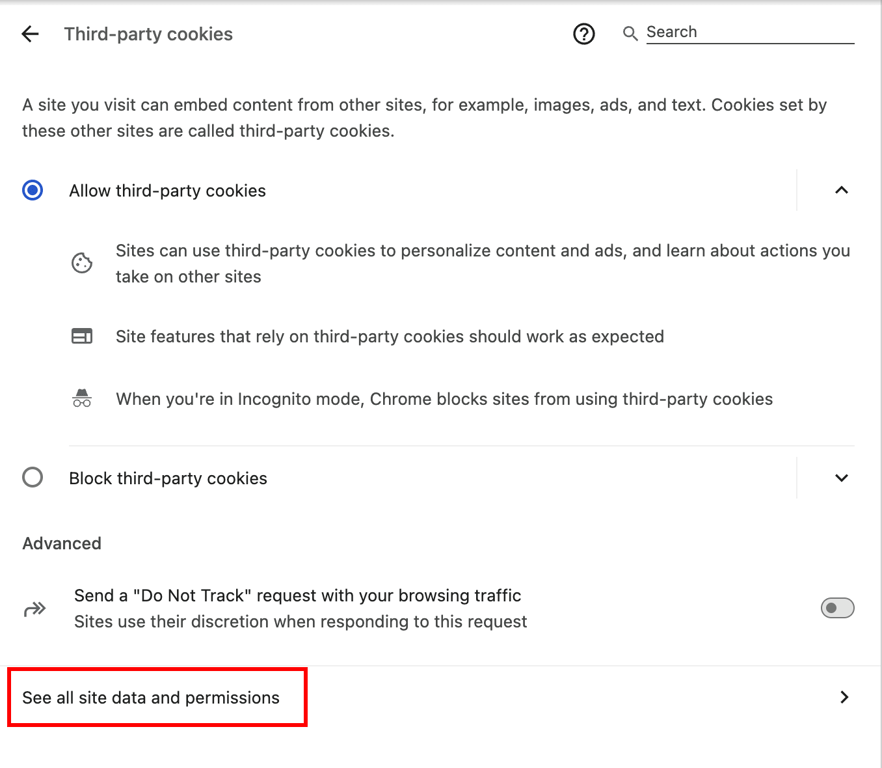This screenshot has width=882, height=768.
Task: Click the Incognito spy icon
Action: (81, 398)
